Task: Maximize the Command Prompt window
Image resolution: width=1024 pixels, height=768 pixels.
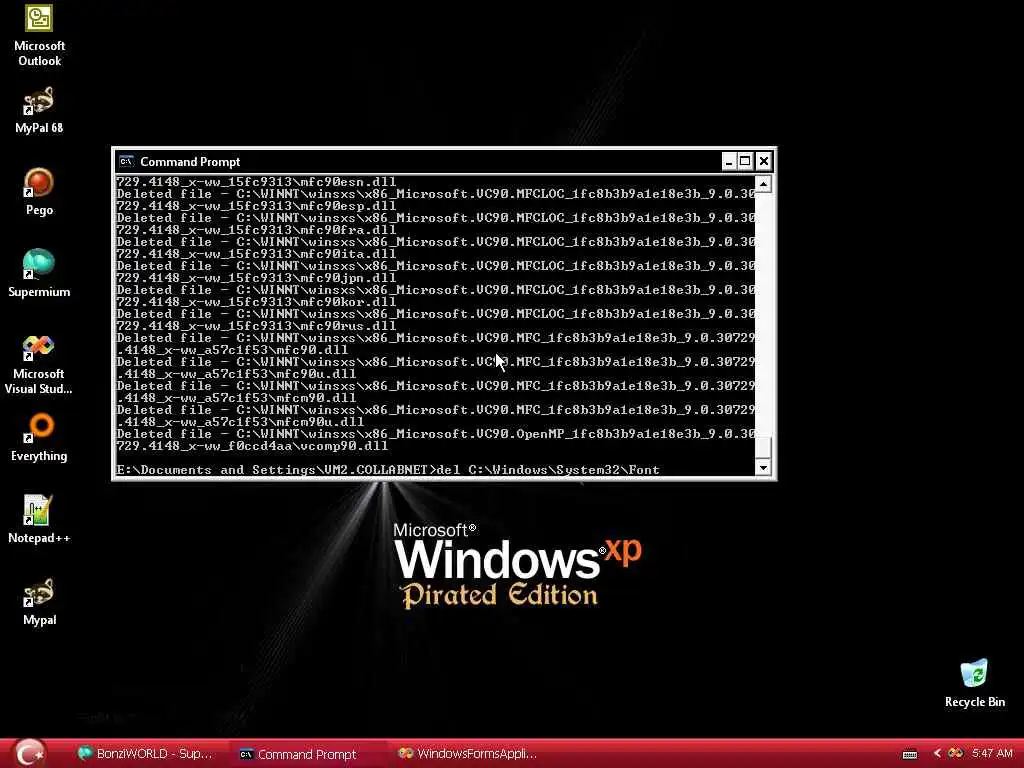Action: [x=745, y=161]
